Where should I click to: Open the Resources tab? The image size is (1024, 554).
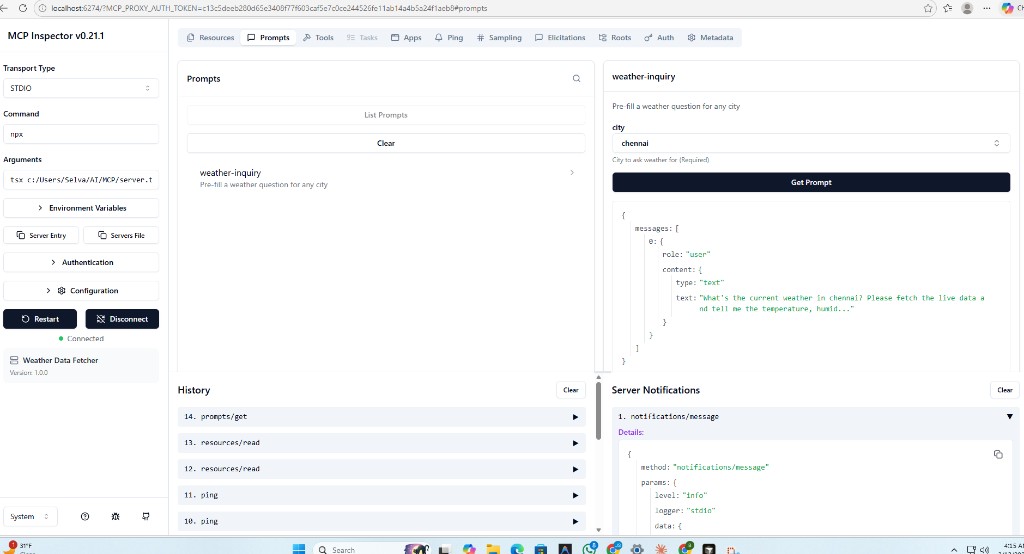pyautogui.click(x=210, y=38)
